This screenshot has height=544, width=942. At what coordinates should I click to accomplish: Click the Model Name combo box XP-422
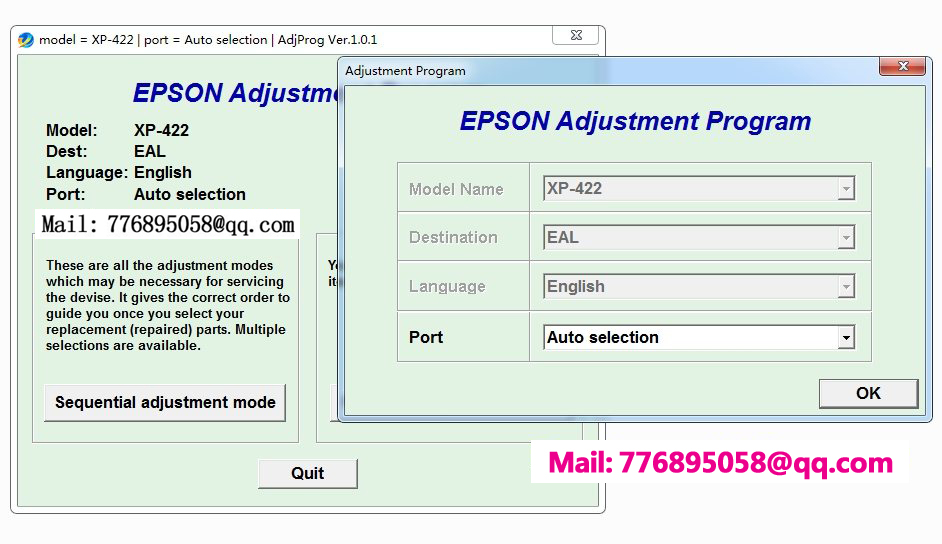tap(699, 189)
